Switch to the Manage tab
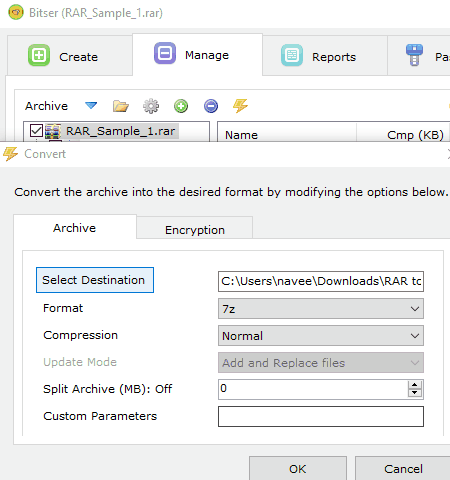This screenshot has height=480, width=450. (x=197, y=54)
